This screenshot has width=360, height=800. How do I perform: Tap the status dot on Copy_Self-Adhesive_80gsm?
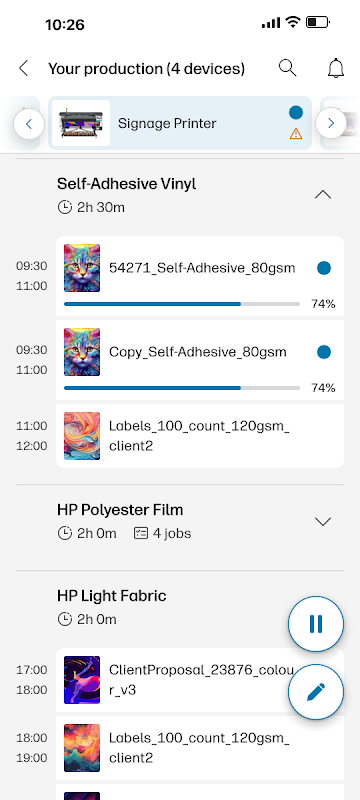click(324, 352)
